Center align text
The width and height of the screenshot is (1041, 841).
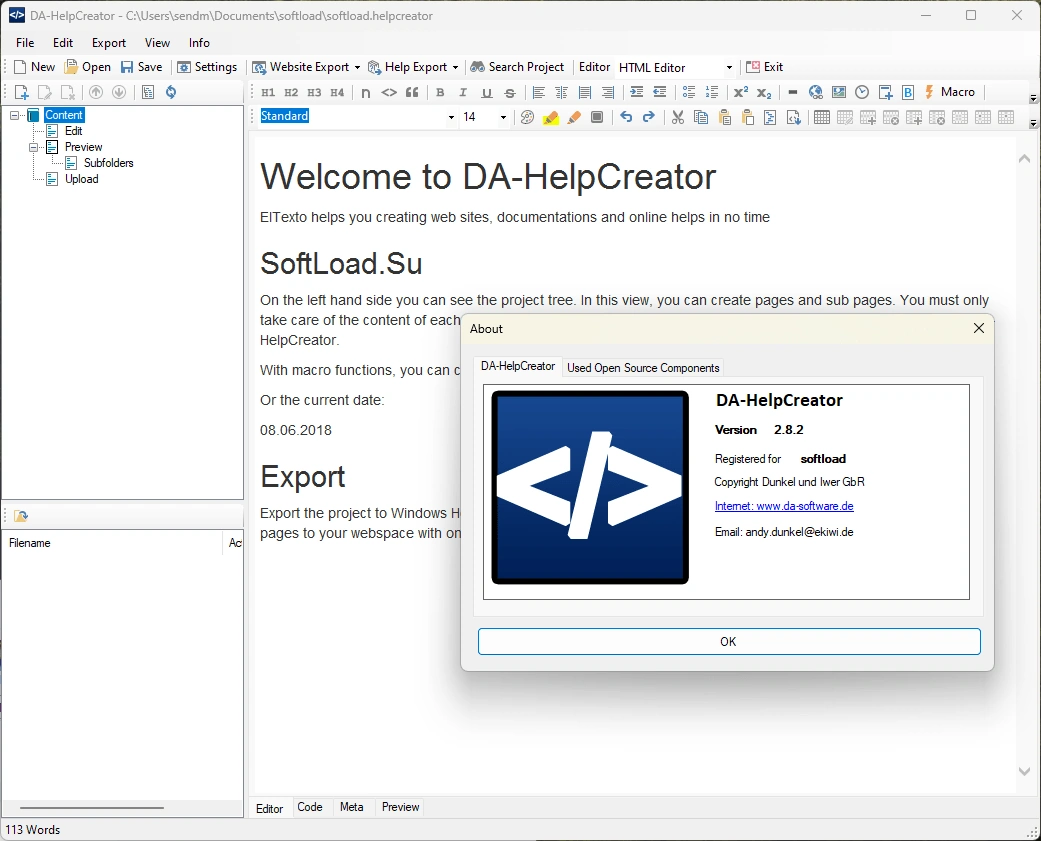[x=562, y=92]
